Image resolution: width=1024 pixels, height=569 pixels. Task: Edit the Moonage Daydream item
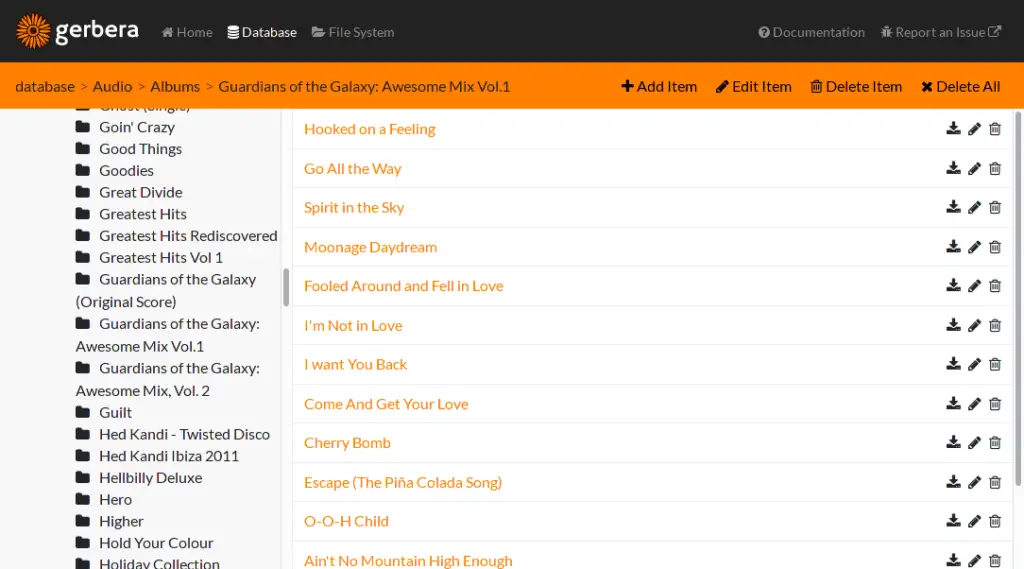coord(974,247)
